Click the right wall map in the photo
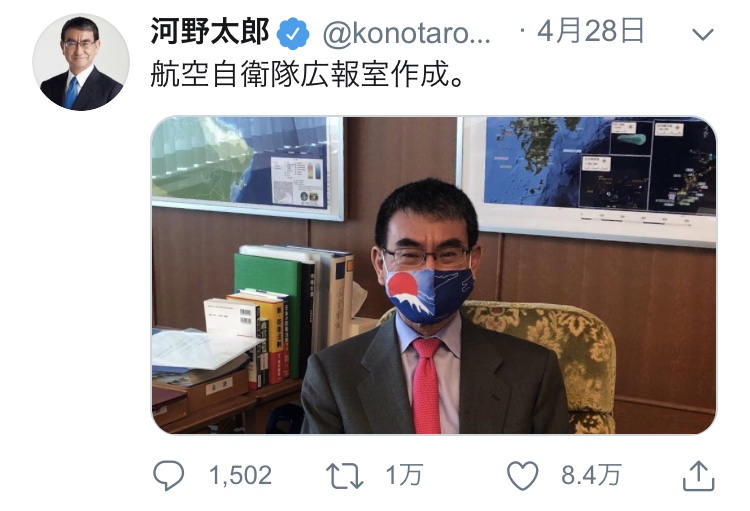The width and height of the screenshot is (750, 511). (589, 178)
